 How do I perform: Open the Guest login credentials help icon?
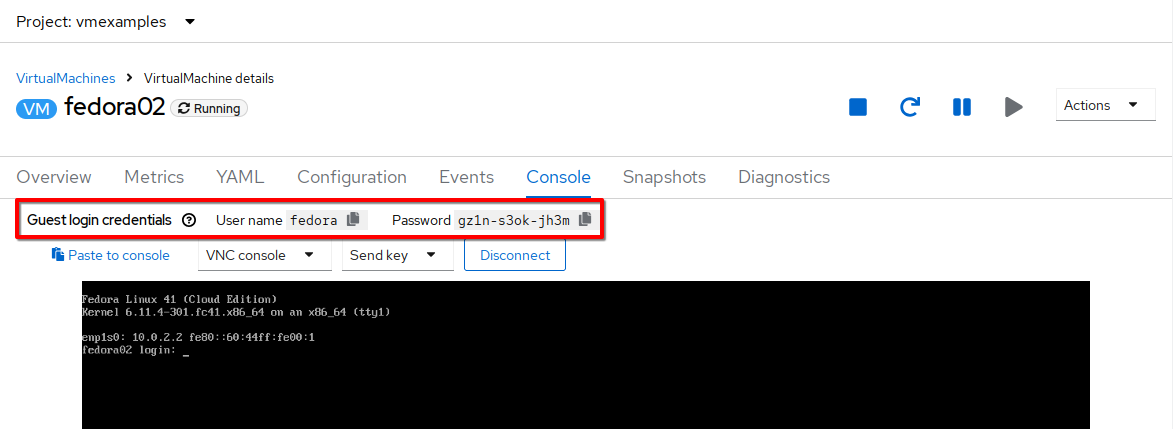click(189, 220)
